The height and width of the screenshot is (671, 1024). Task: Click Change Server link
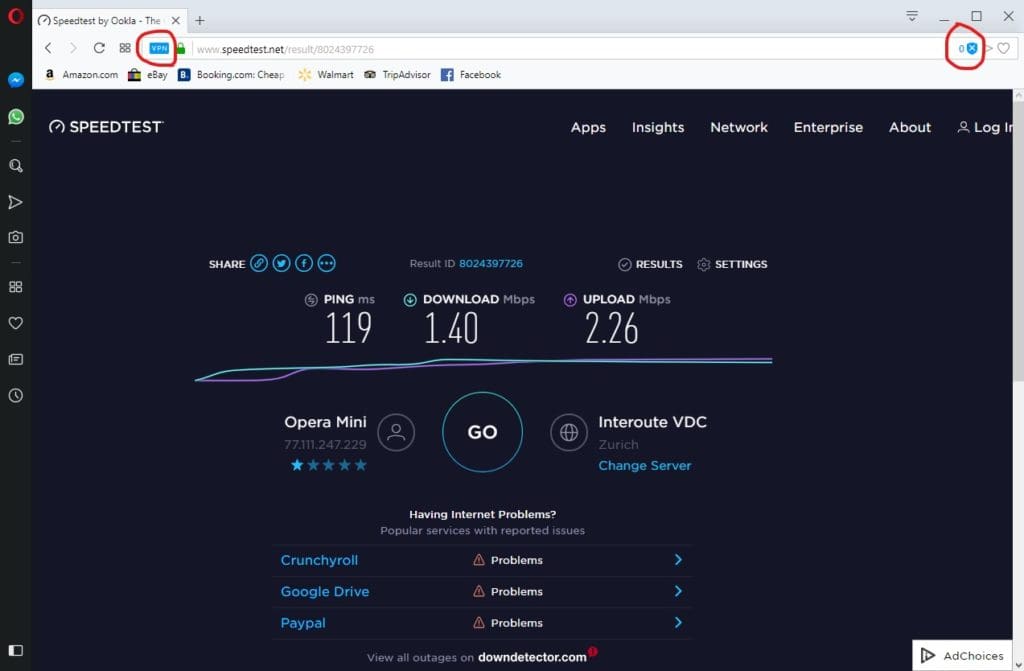(645, 465)
